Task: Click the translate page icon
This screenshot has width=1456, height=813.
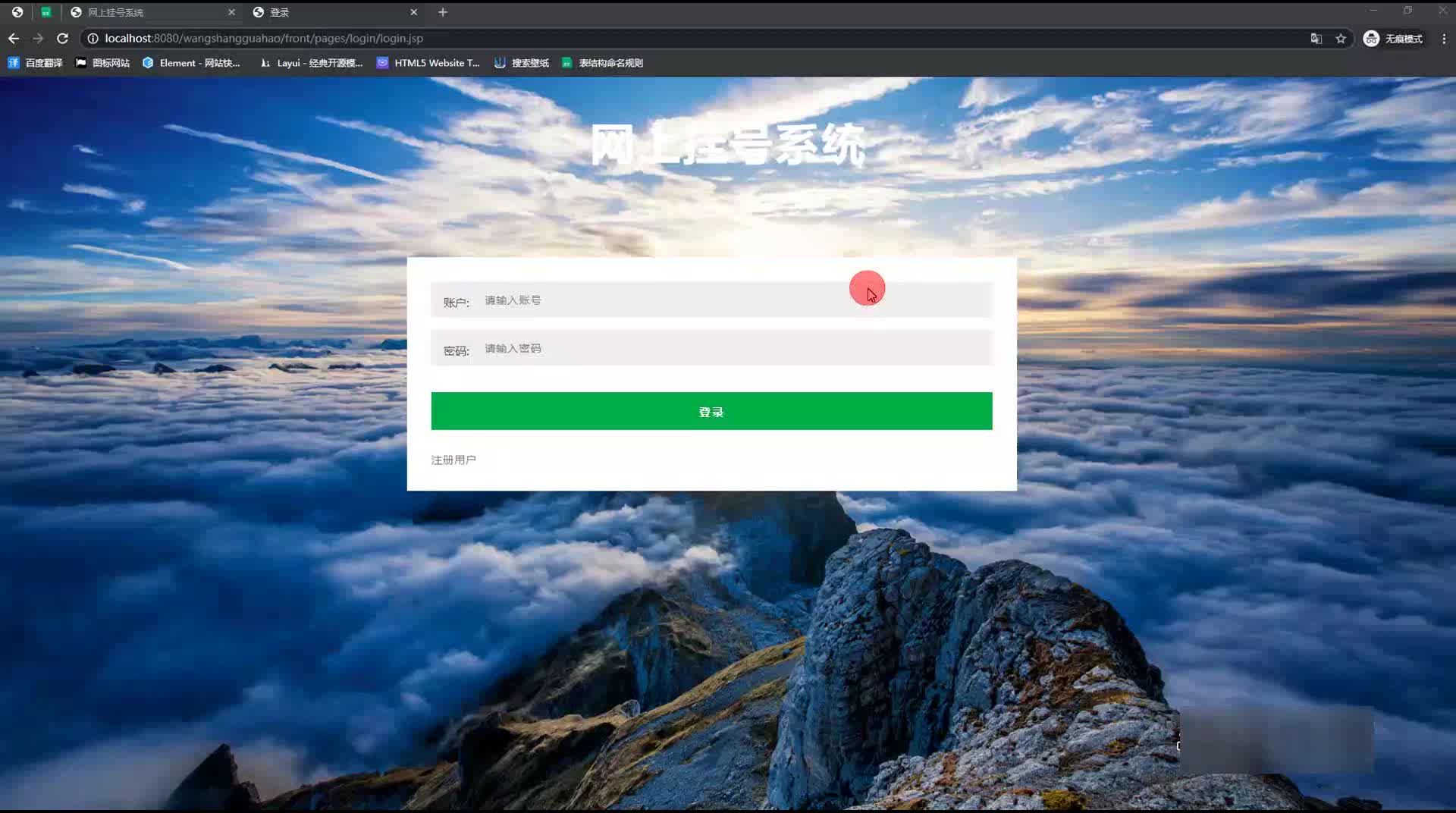Action: point(1316,39)
